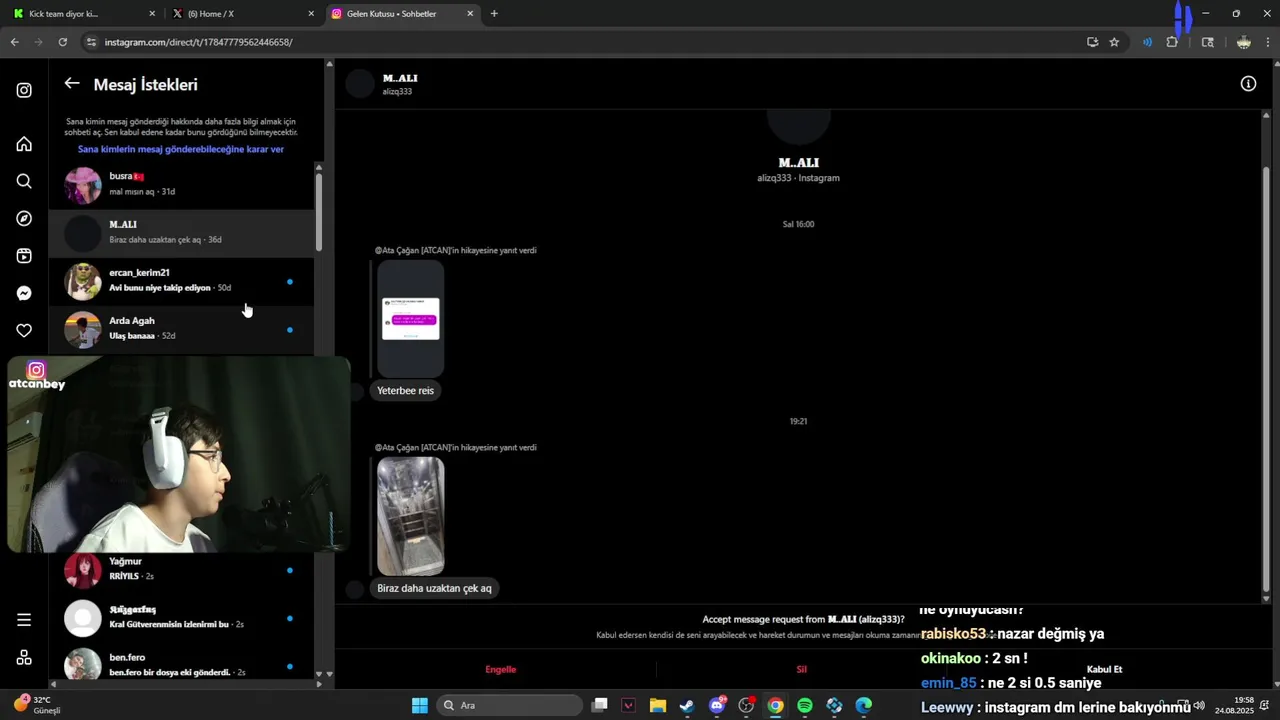Open Steam from taskbar
This screenshot has height=720, width=1280.
687,706
